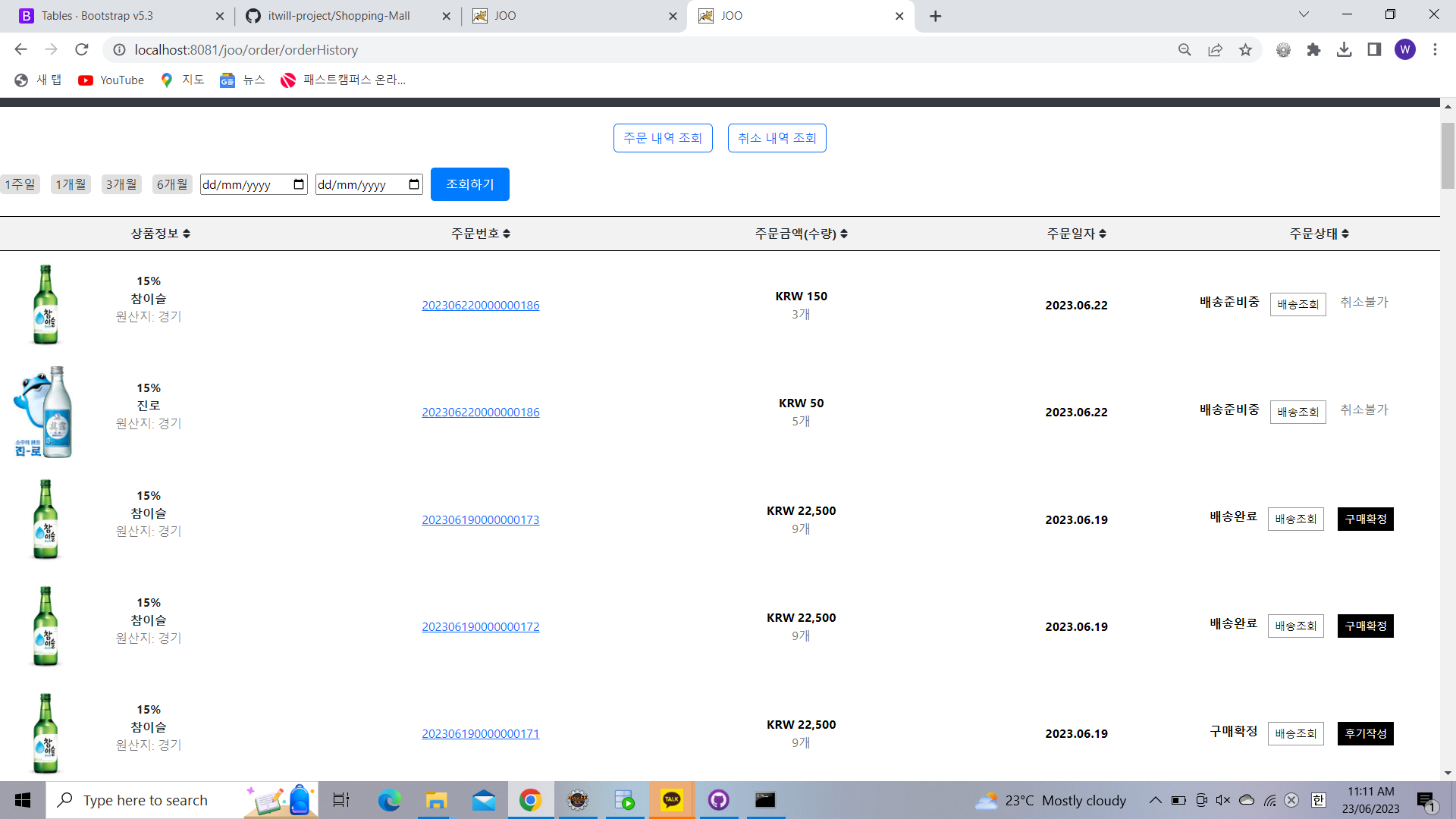Click the share page icon
Screen dimensions: 1456x819
point(1215,50)
